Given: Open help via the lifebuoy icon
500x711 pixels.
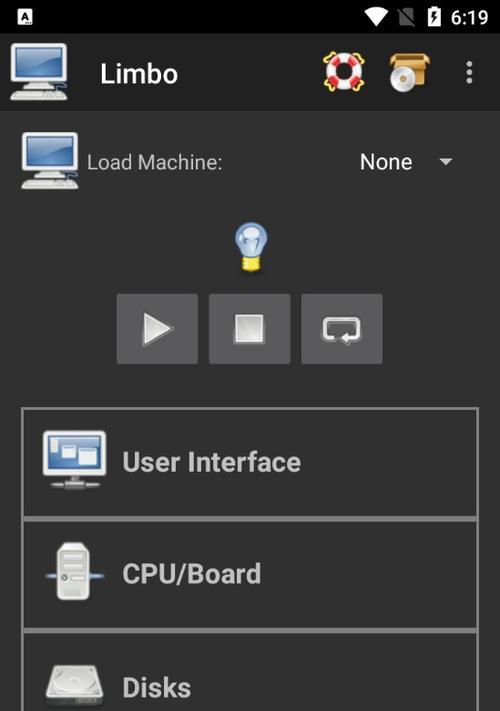Looking at the screenshot, I should [344, 72].
